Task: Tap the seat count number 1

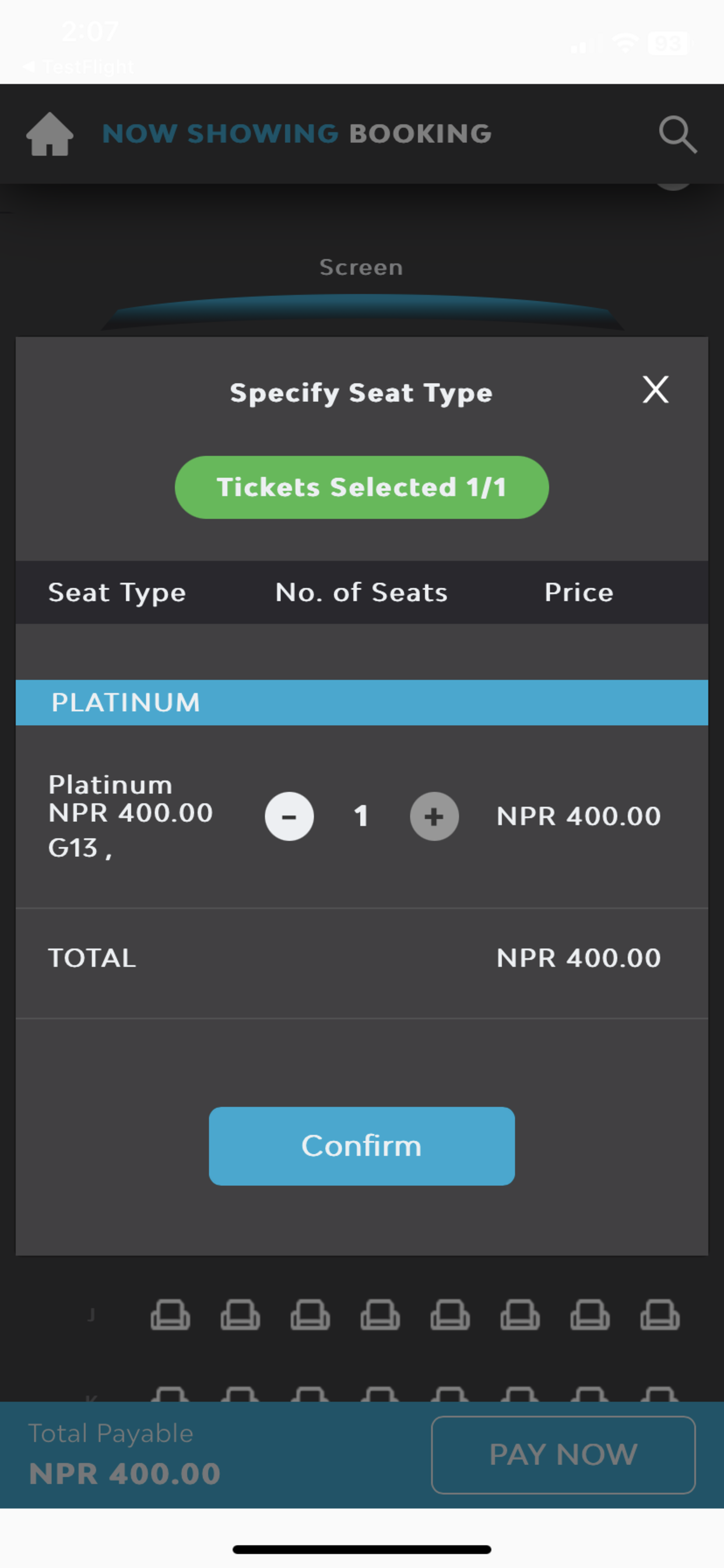Action: (361, 816)
